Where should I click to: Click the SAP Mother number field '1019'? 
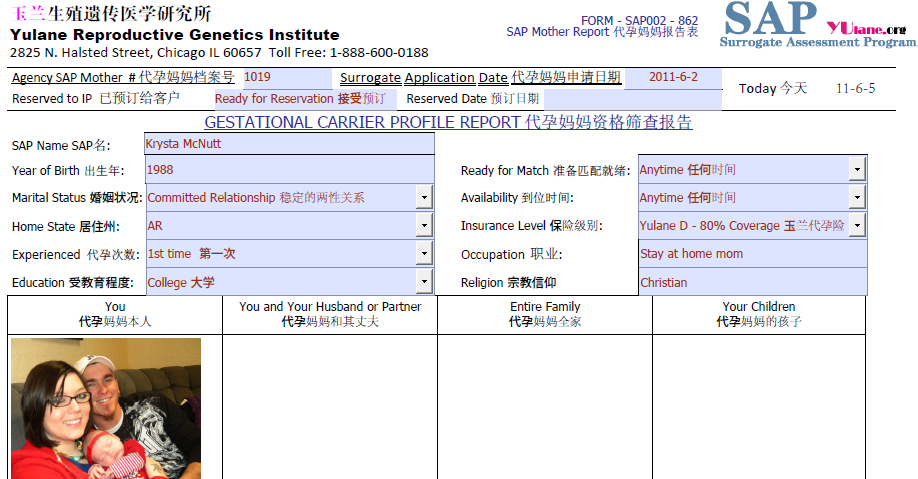(287, 78)
